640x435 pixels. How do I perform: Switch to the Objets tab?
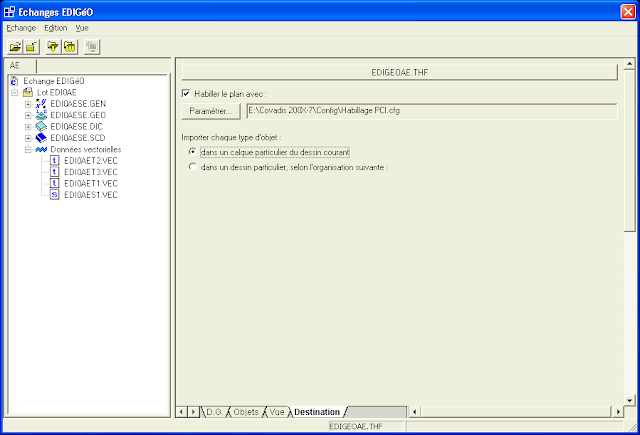(246, 412)
